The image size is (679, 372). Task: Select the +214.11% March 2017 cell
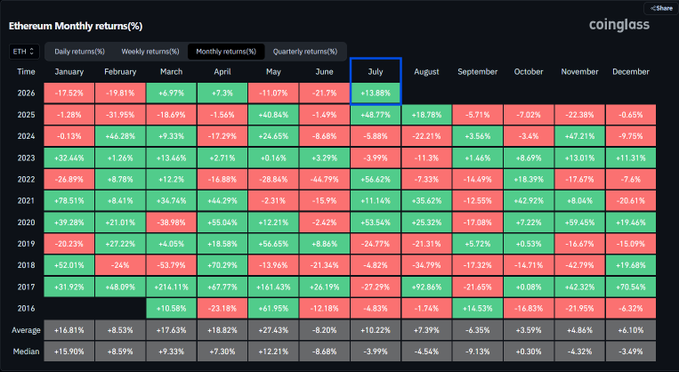(x=171, y=287)
